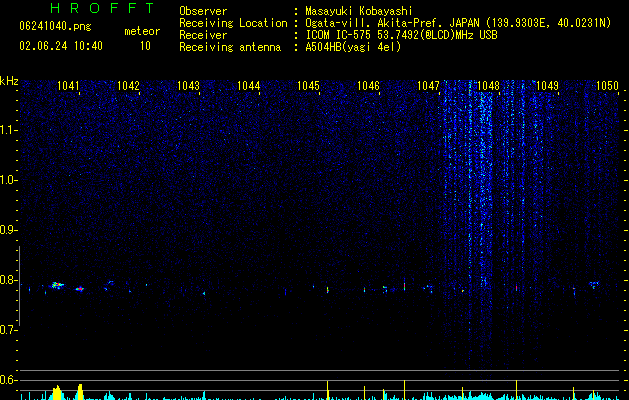Click the kHz axis unit label

point(9,81)
